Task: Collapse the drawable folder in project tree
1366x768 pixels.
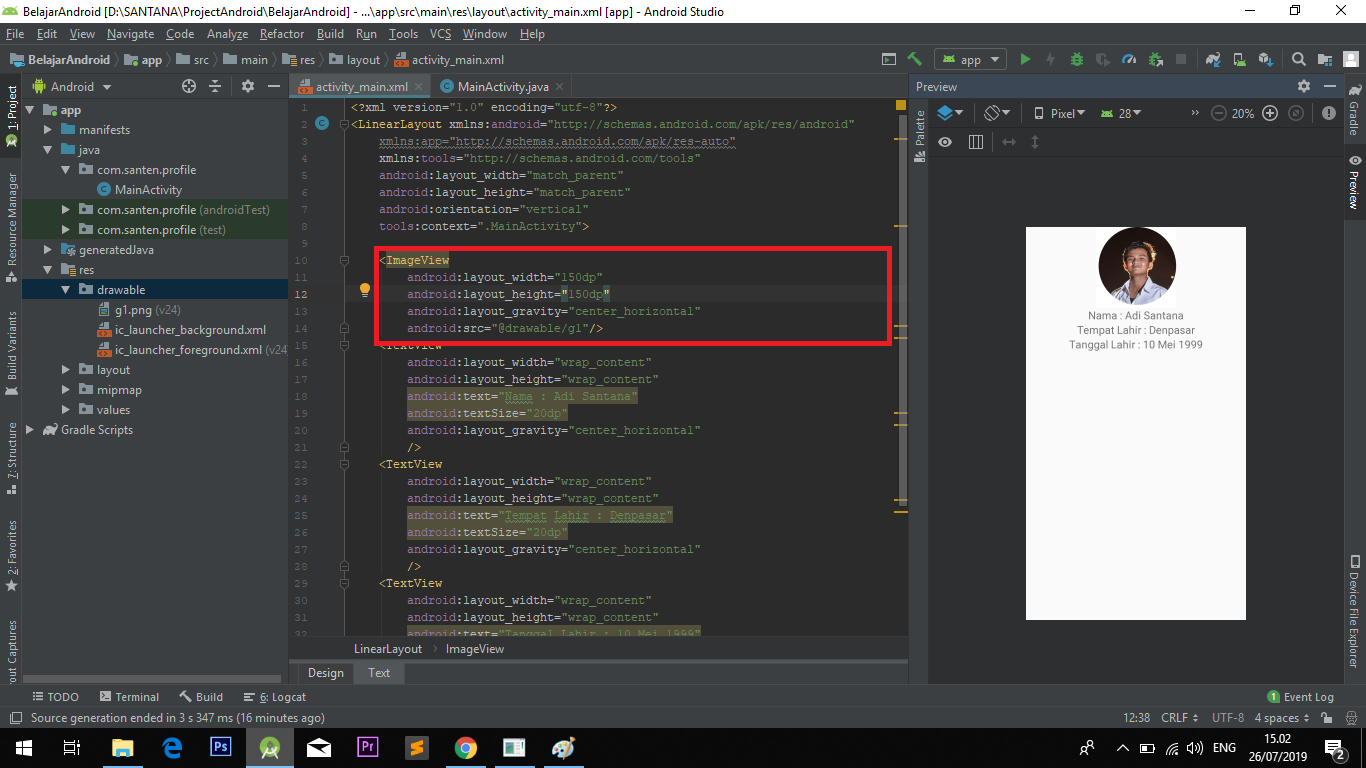Action: pos(64,289)
